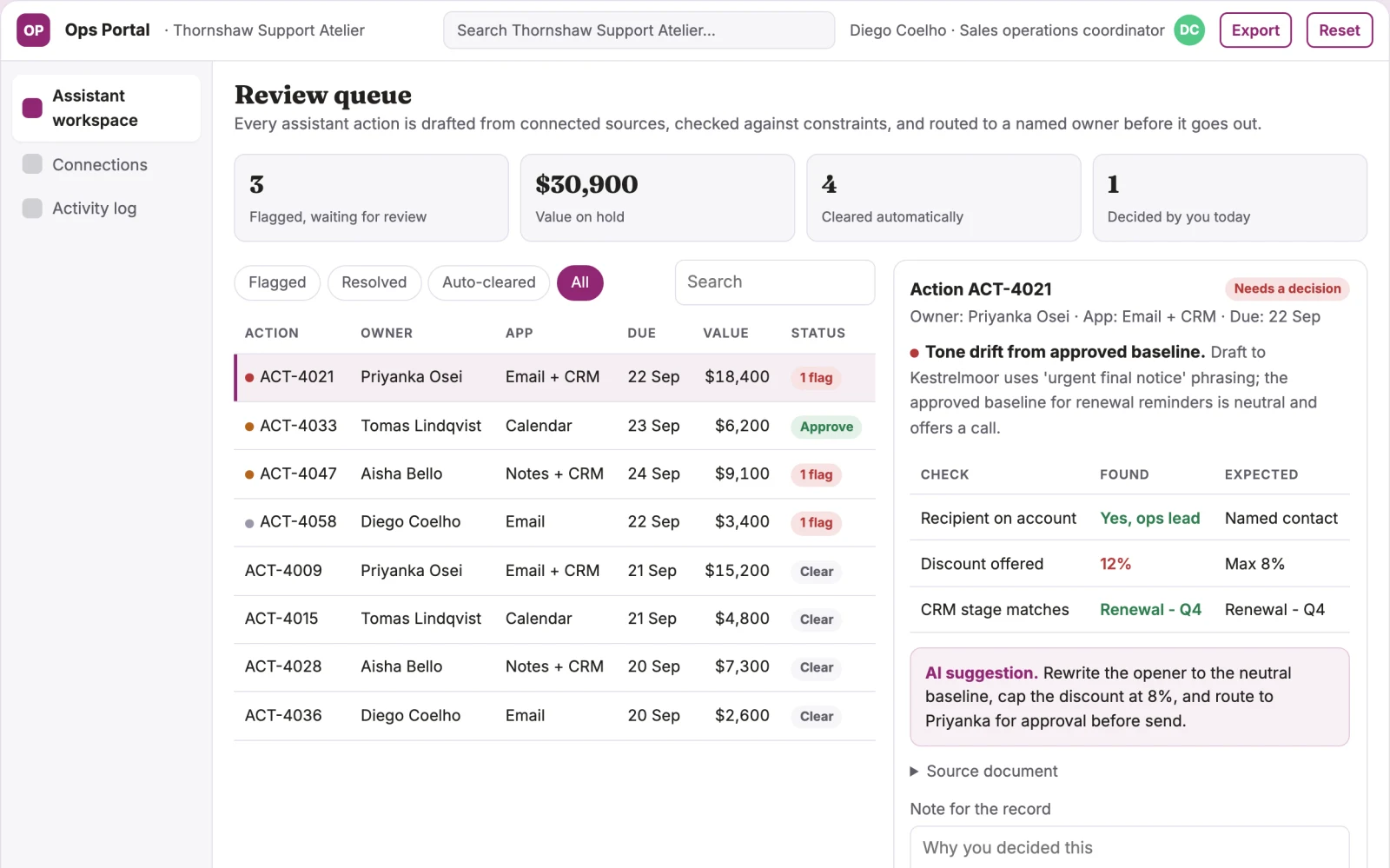Open the ACT-4028 action row
Viewport: 1390px width, 868px height.
pos(554,667)
